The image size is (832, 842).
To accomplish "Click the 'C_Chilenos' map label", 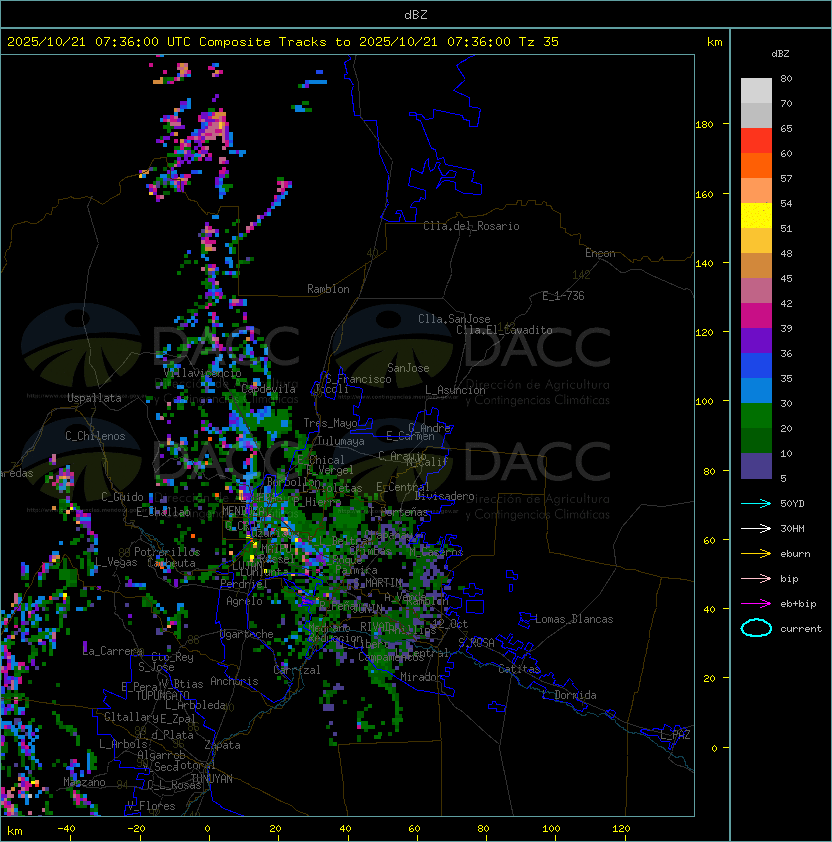I will click(95, 436).
